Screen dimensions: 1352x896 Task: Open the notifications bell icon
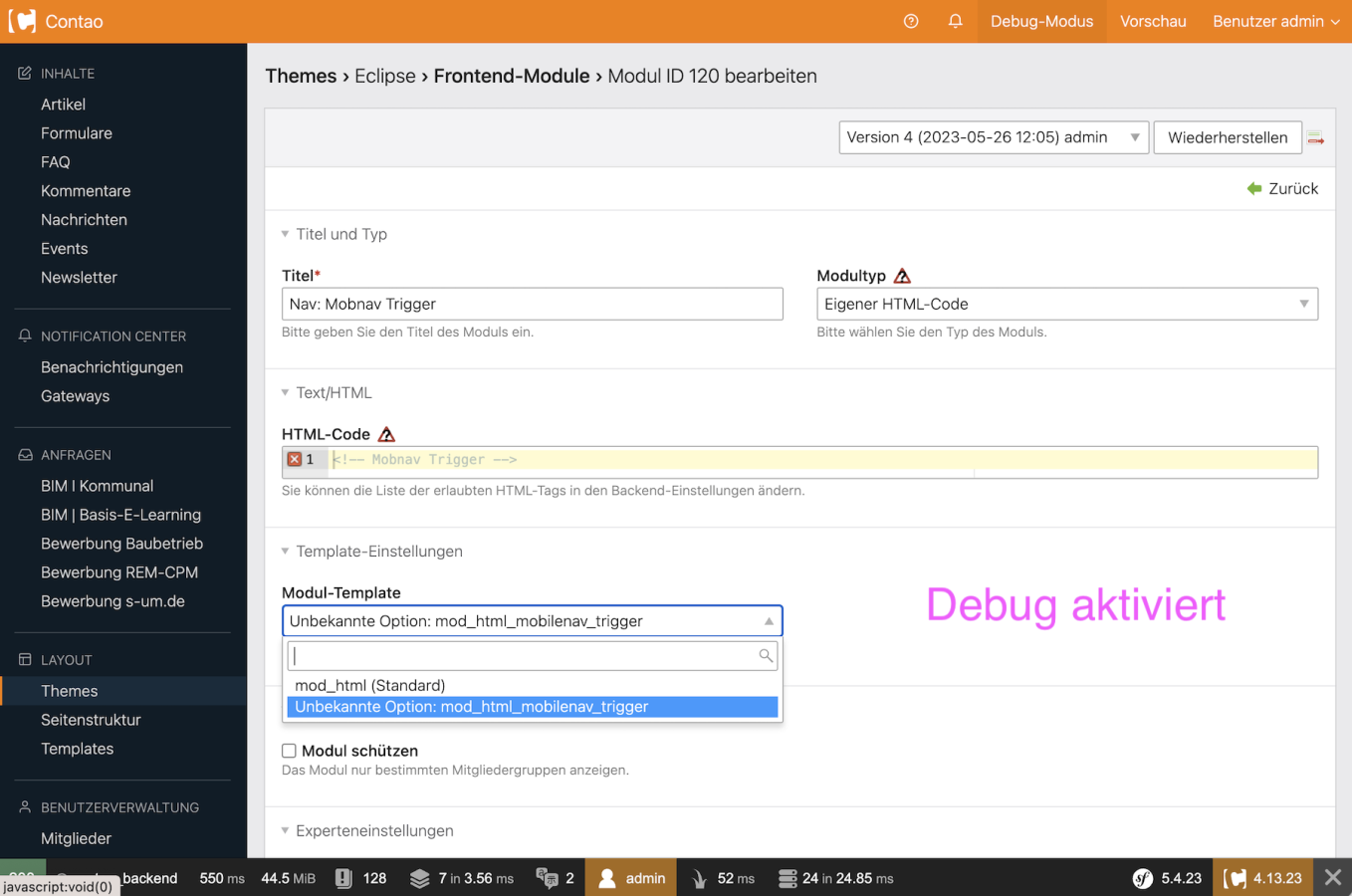955,21
